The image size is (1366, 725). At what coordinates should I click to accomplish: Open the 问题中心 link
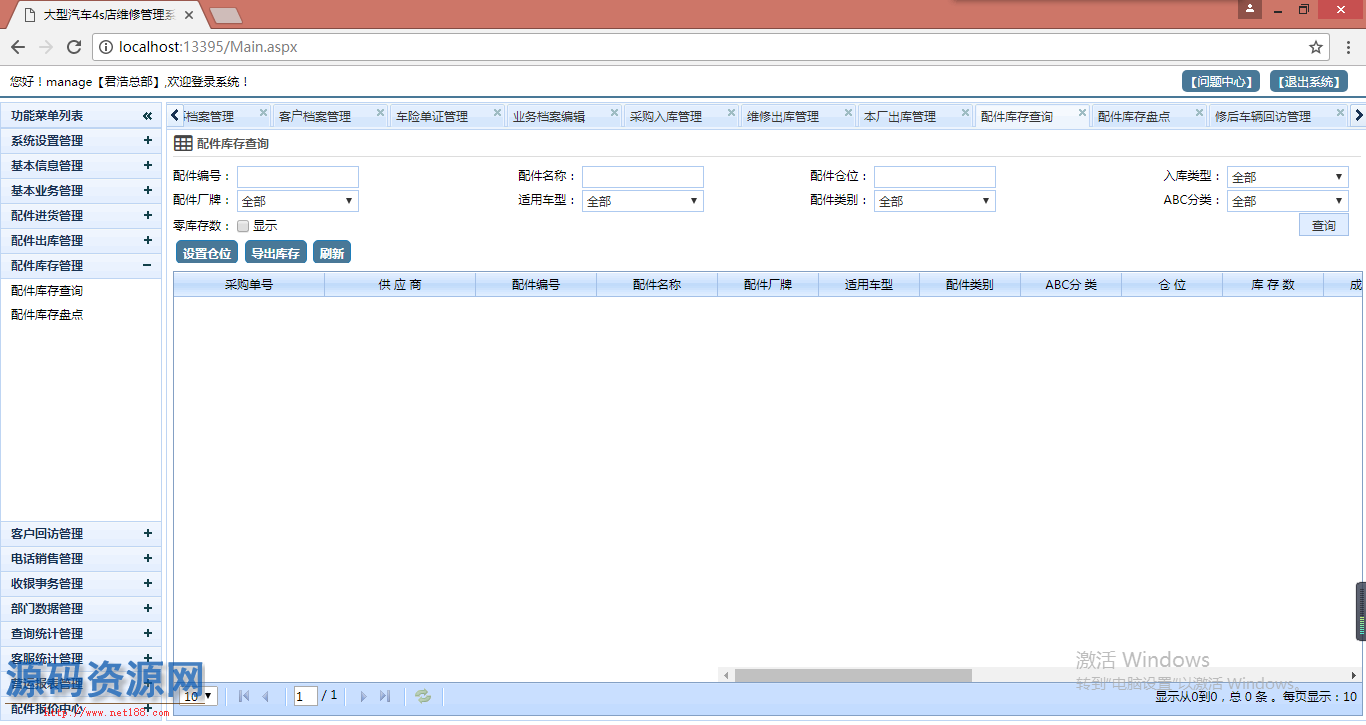[x=1221, y=82]
